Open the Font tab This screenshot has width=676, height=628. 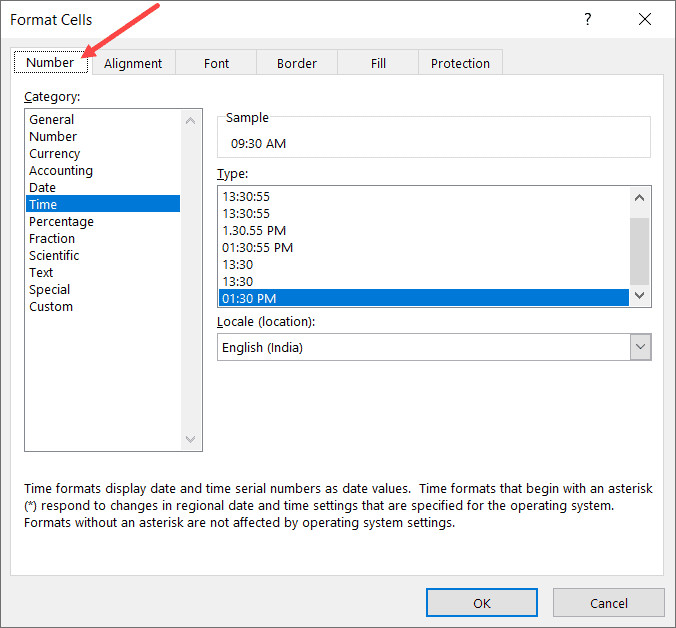pyautogui.click(x=216, y=63)
